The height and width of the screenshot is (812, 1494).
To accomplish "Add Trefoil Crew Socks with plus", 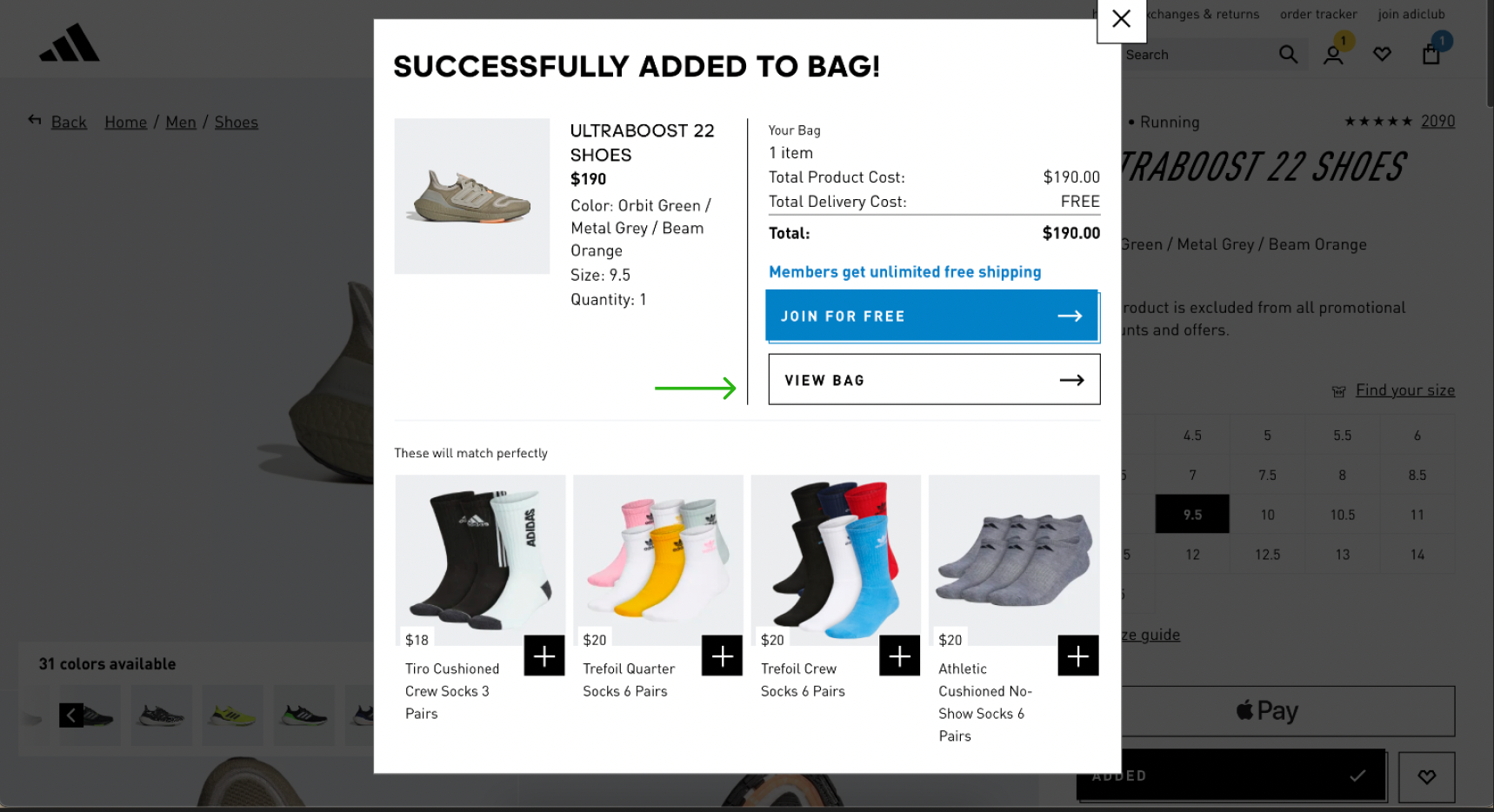I will (x=899, y=656).
